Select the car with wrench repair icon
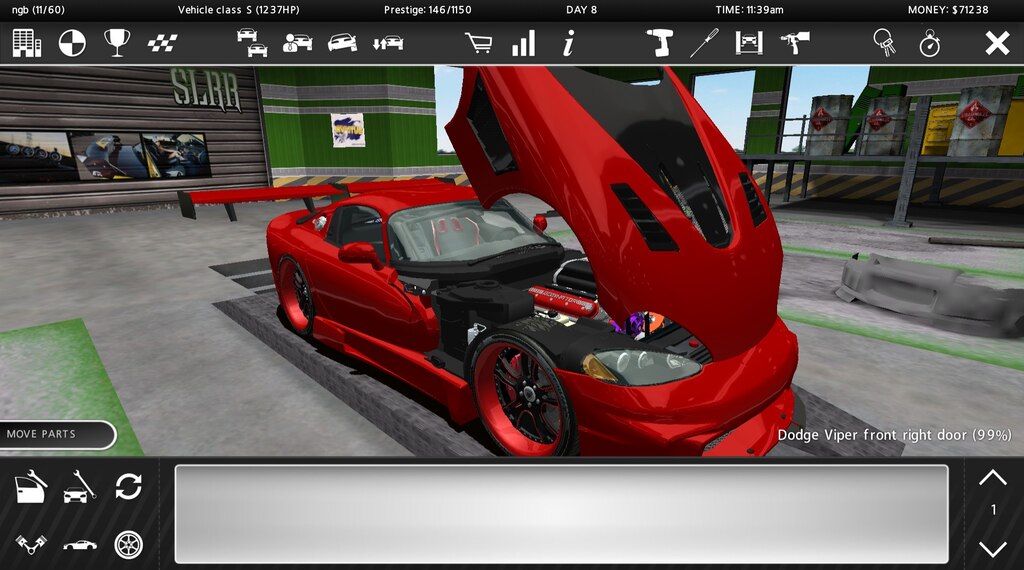 80,487
